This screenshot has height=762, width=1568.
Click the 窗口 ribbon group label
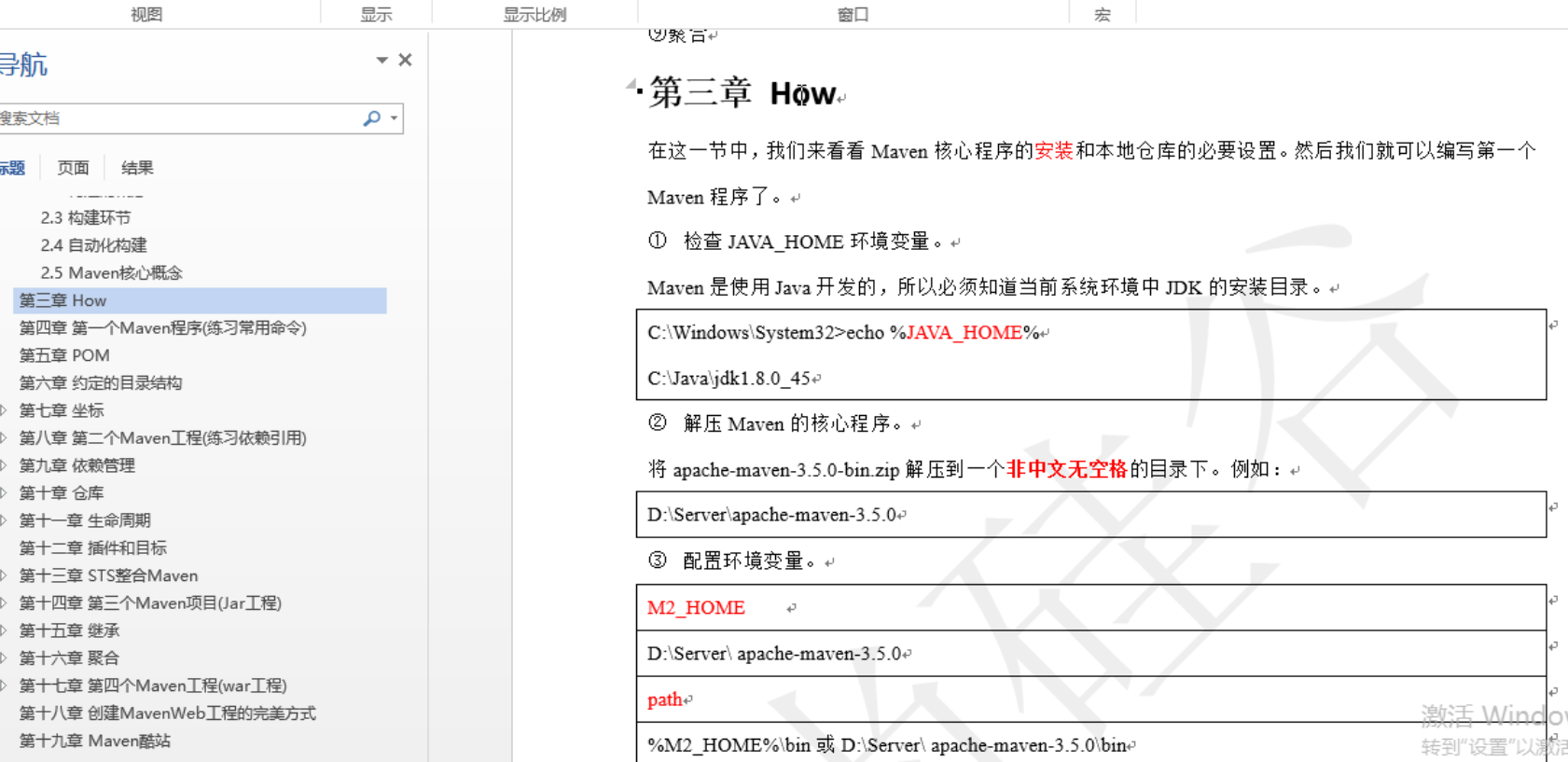coord(853,14)
